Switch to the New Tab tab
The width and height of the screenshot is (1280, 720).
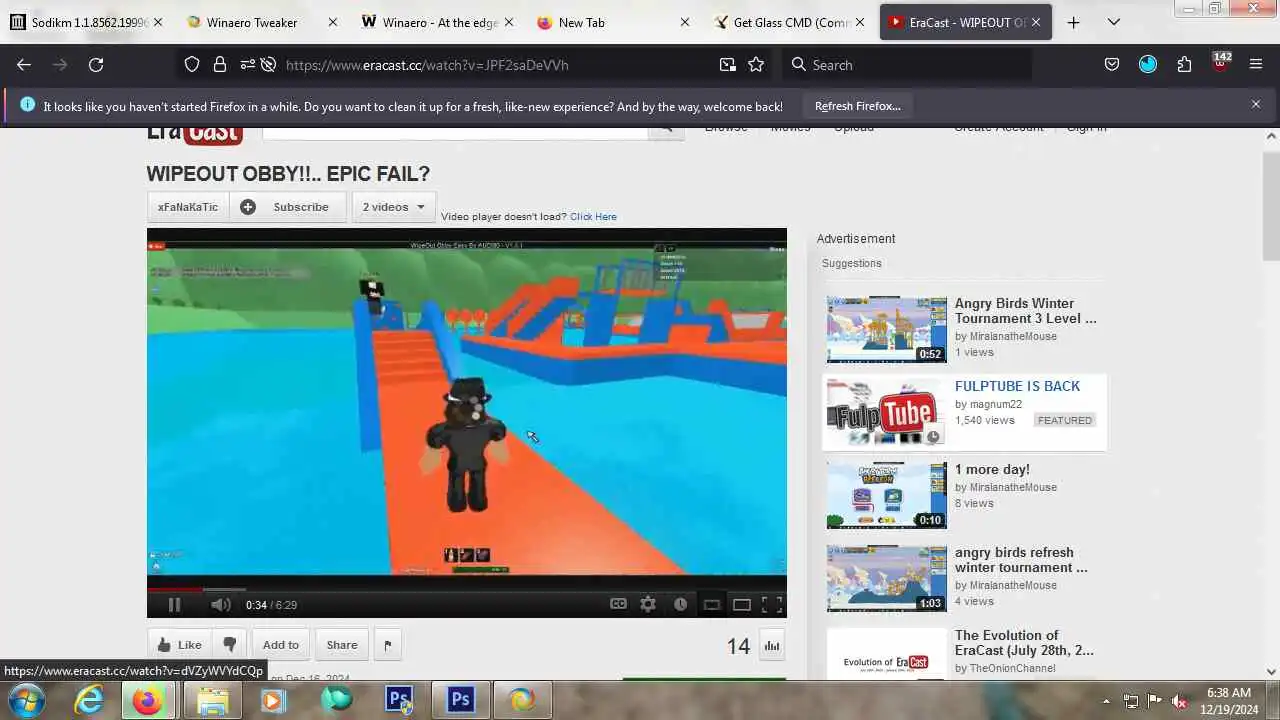tap(612, 22)
